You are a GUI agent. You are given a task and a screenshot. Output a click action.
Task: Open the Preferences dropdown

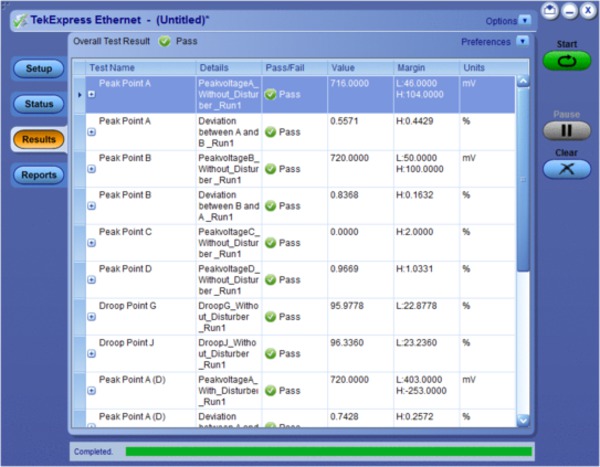coord(523,42)
